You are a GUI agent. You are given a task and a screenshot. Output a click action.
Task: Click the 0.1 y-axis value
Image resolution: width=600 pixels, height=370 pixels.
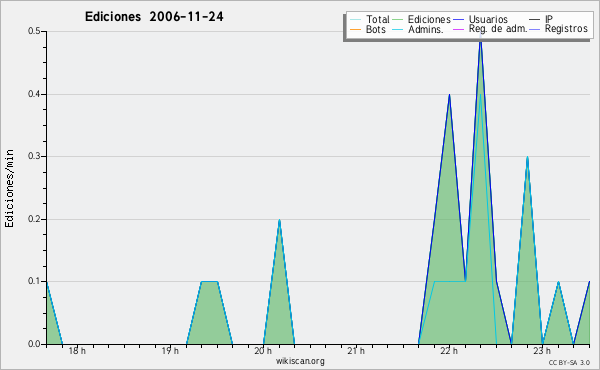34,281
